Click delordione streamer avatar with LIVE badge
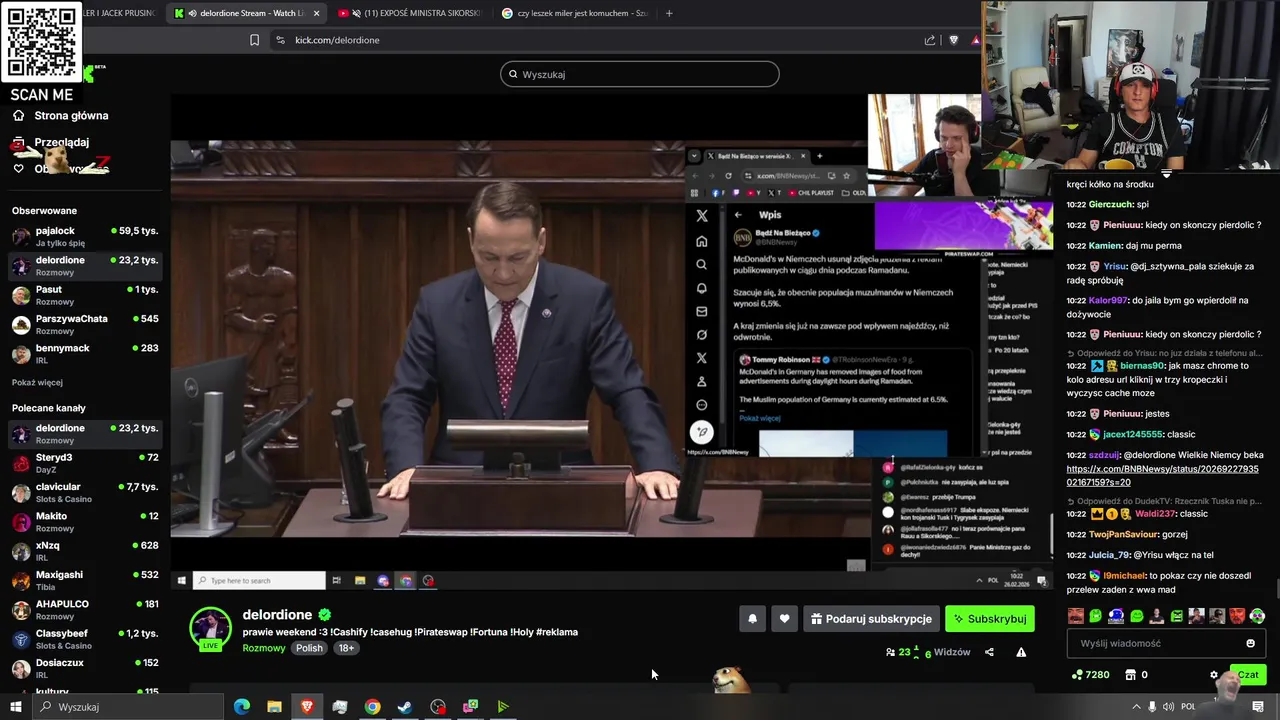Screen dimensions: 1280x720 coord(210,628)
